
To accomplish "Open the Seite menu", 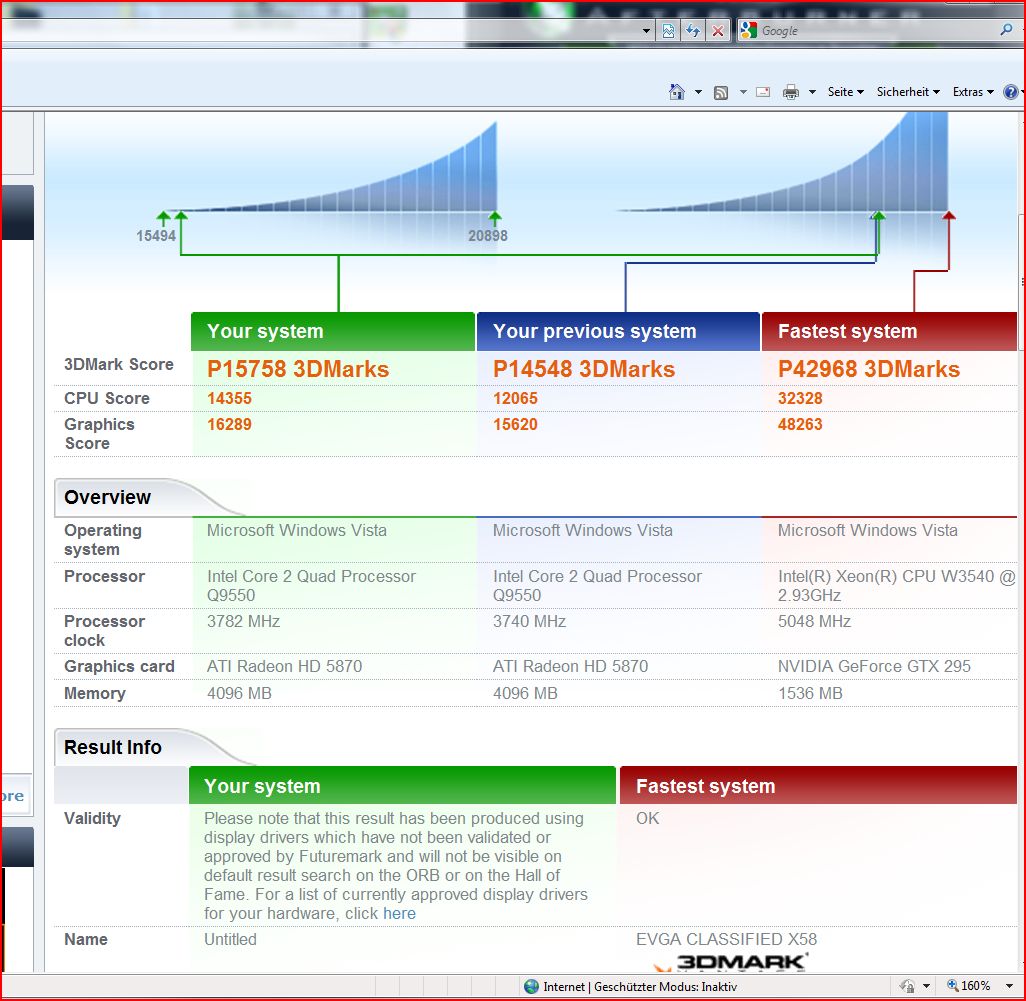I will (x=845, y=92).
